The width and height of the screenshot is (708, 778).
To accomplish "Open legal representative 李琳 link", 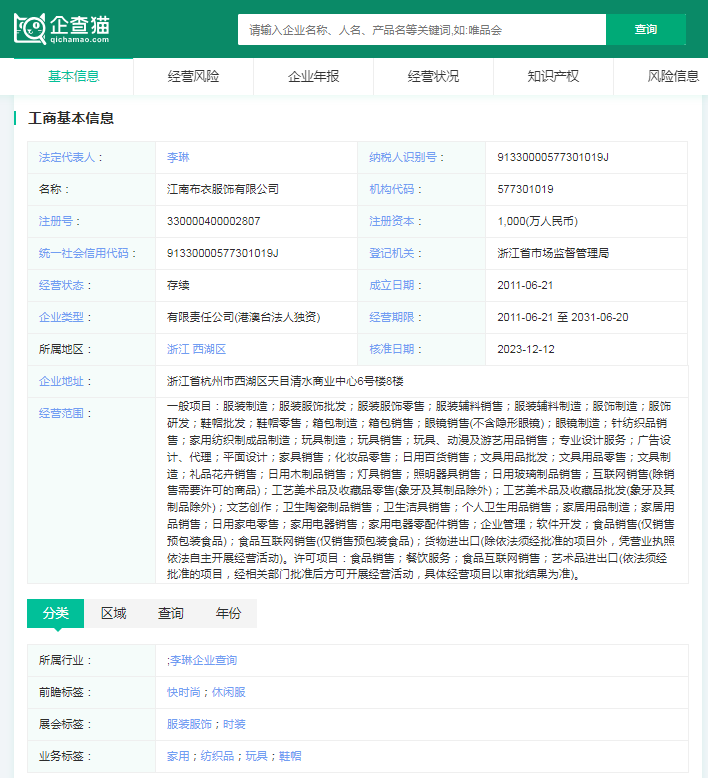I will click(x=178, y=157).
